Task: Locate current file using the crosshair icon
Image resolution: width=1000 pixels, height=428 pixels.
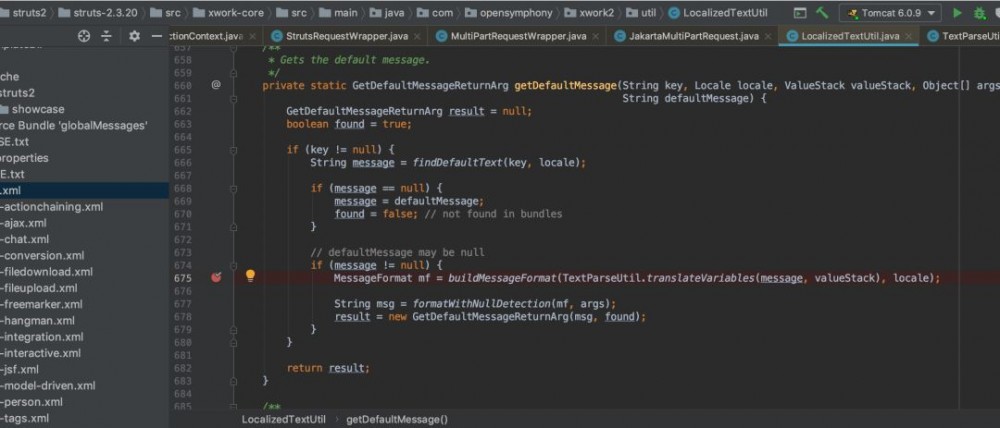Action: click(84, 36)
